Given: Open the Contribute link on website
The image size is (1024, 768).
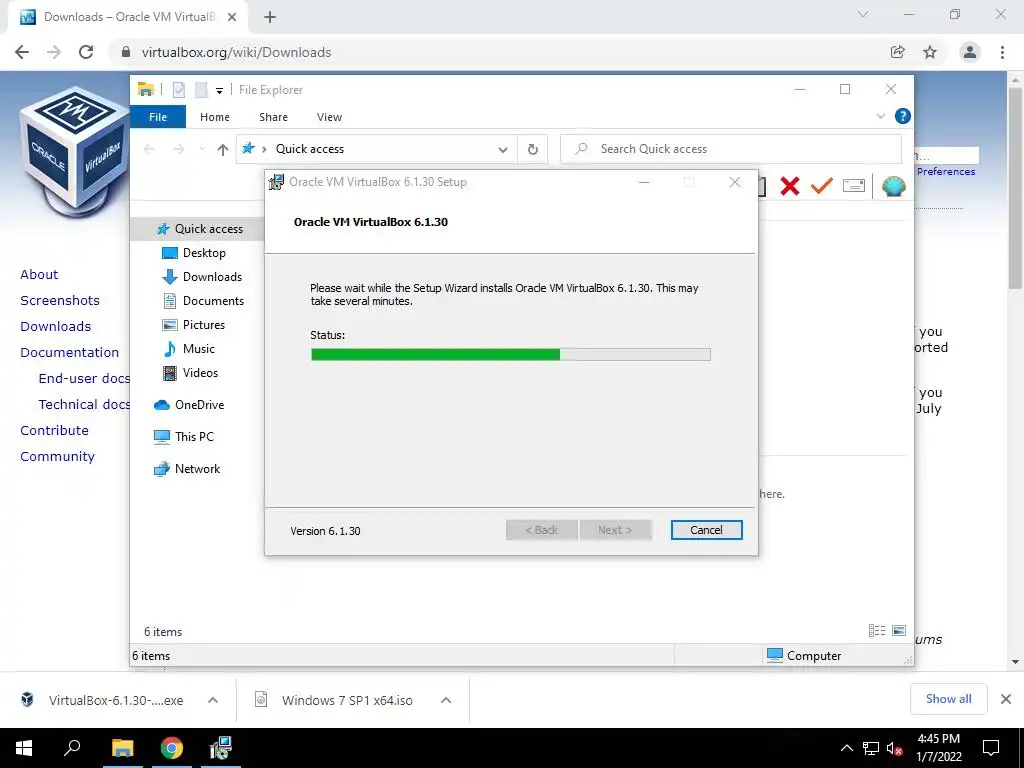Looking at the screenshot, I should (x=54, y=430).
